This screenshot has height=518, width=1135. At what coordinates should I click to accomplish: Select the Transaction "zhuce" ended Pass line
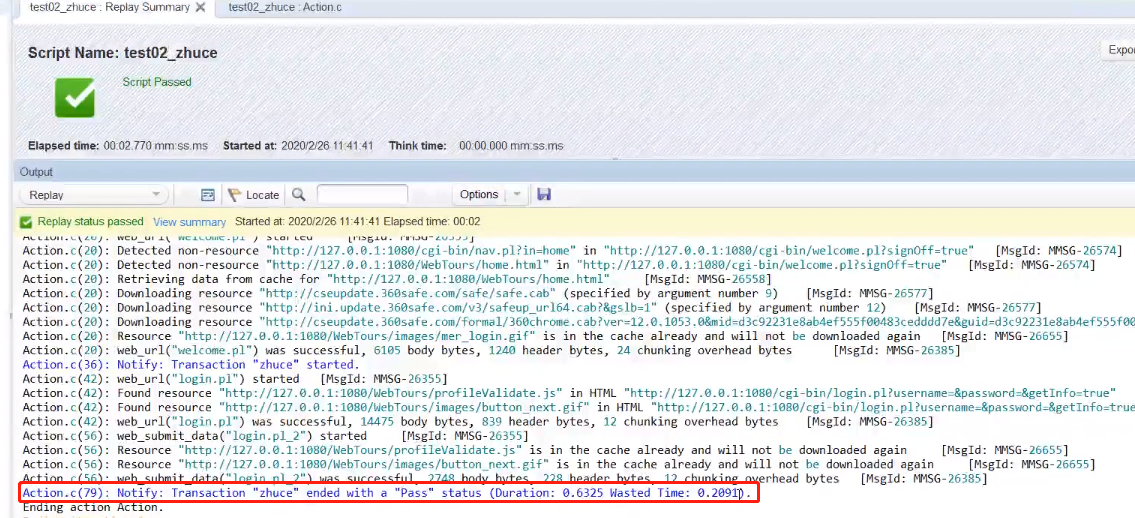(387, 493)
